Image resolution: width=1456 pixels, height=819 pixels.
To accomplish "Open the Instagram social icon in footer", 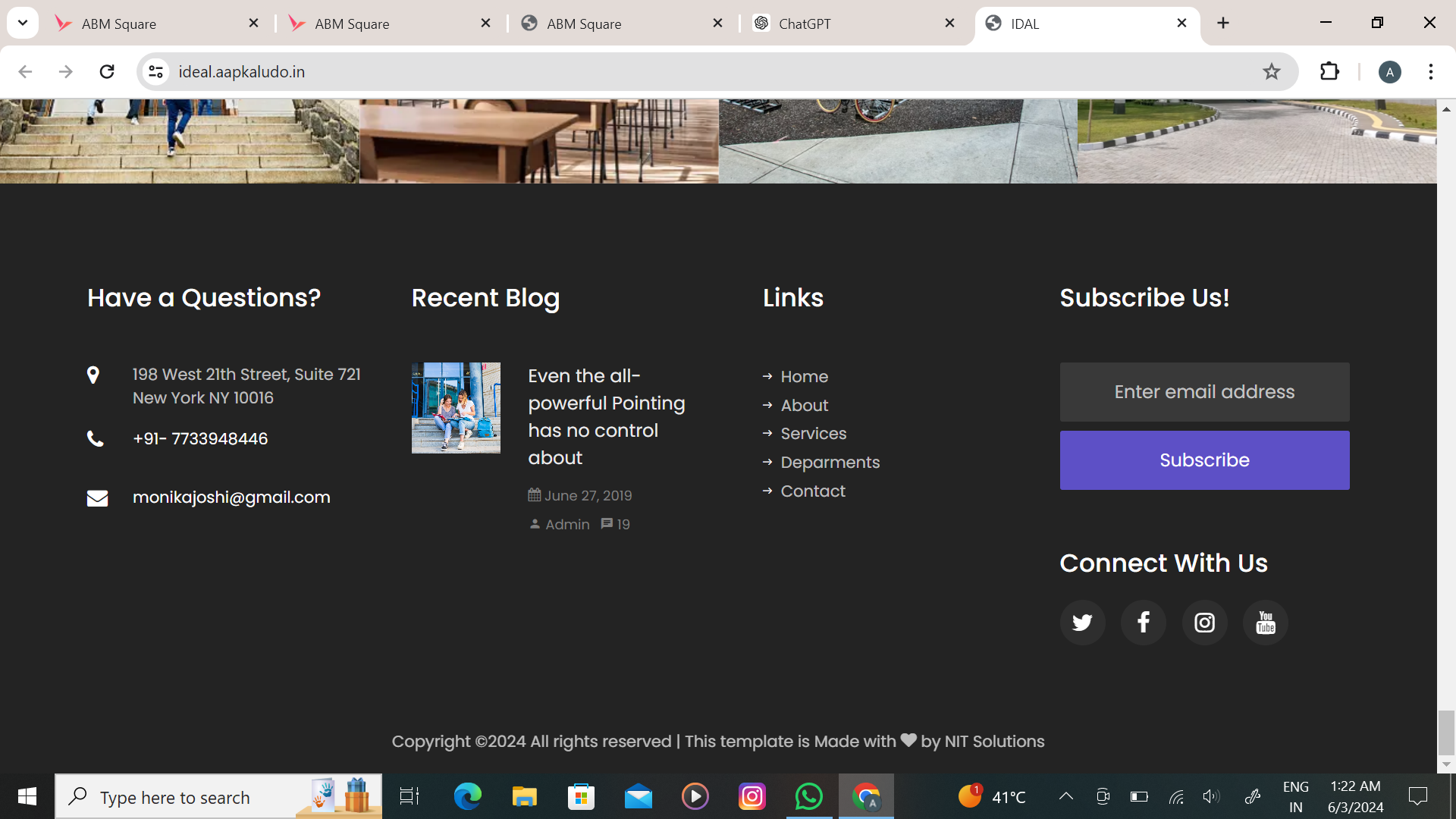I will [x=1204, y=623].
